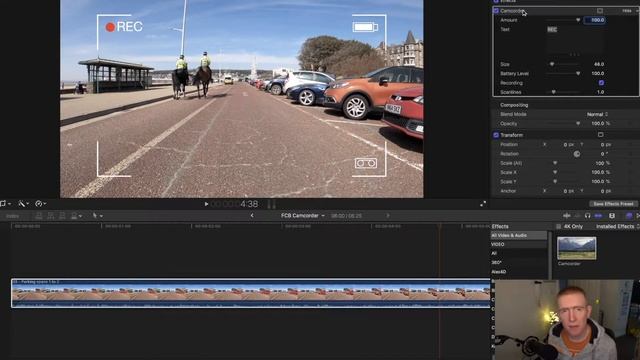This screenshot has width=640, height=360.
Task: Click the audio meters icon next to timecode
Action: click(271, 204)
